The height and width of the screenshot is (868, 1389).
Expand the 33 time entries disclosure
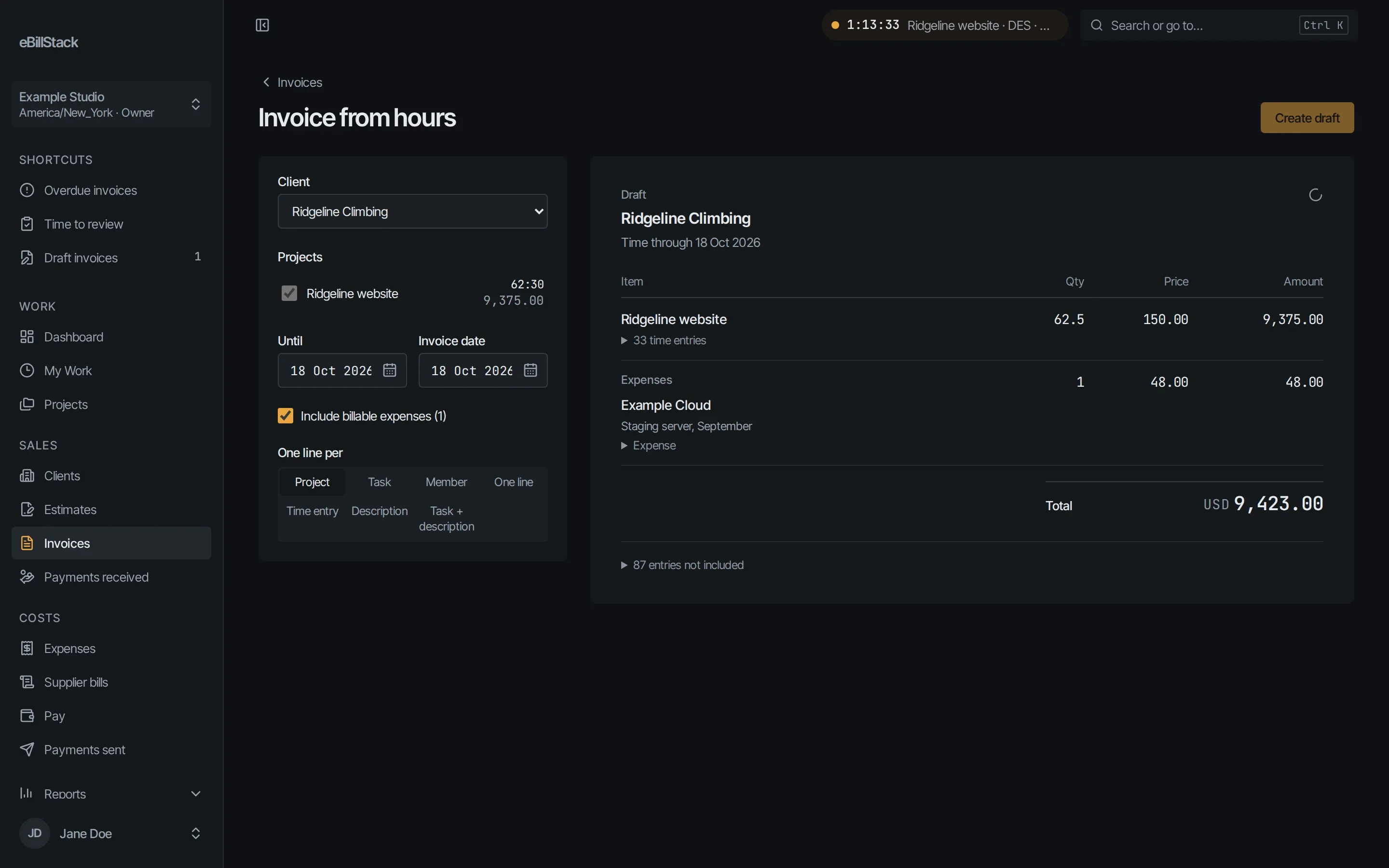(x=664, y=340)
